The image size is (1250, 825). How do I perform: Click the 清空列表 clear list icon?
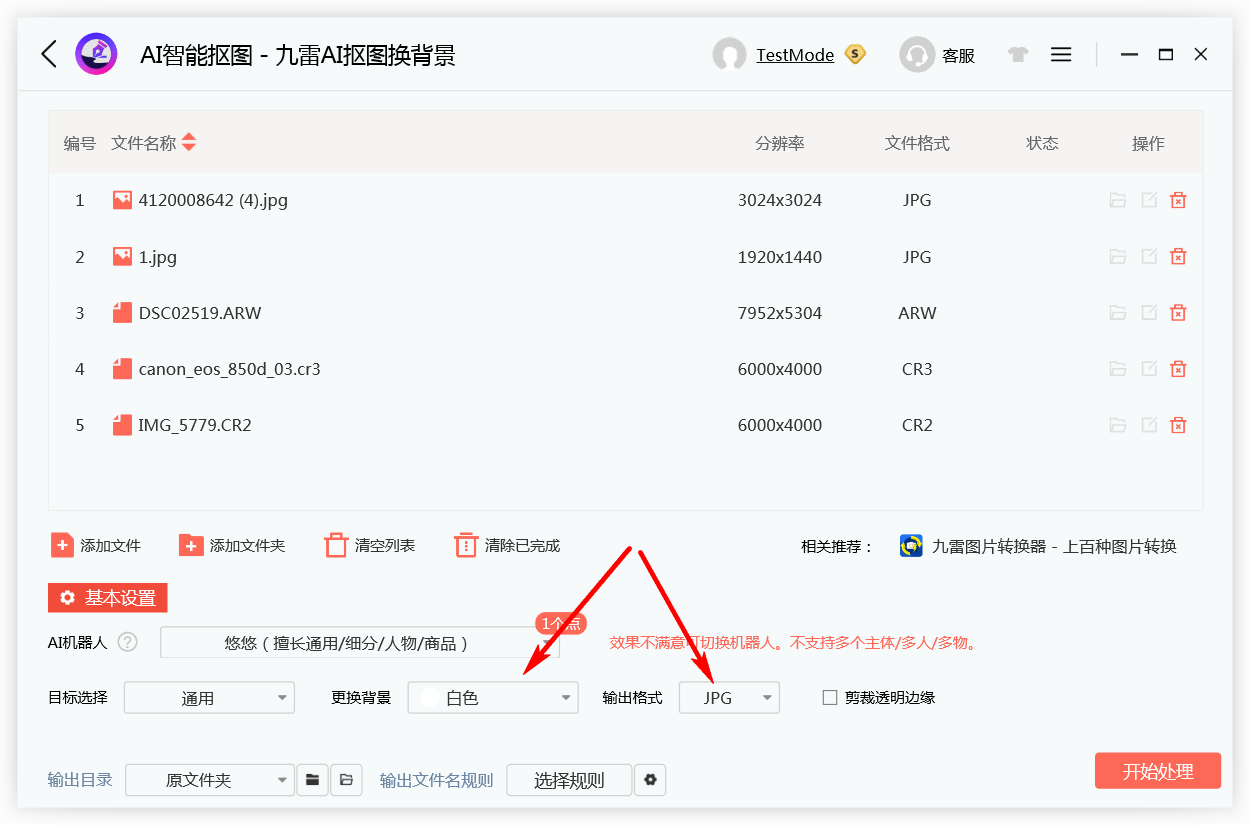[x=335, y=545]
